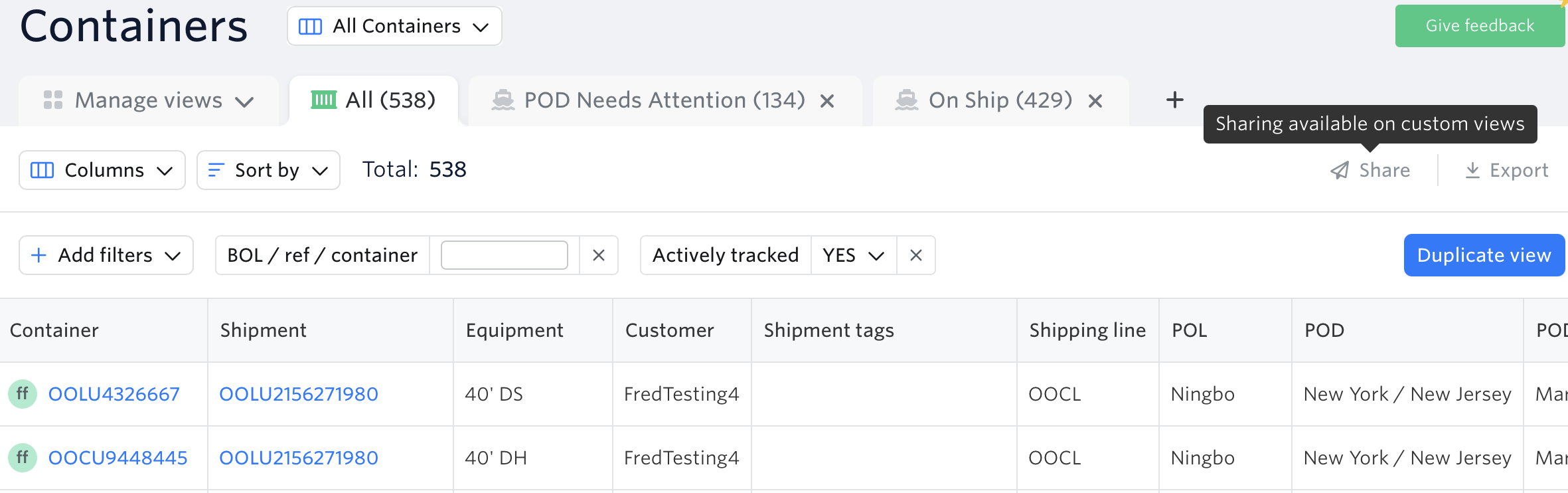Remove the BOL / ref / container filter
The image size is (1568, 493).
point(598,255)
